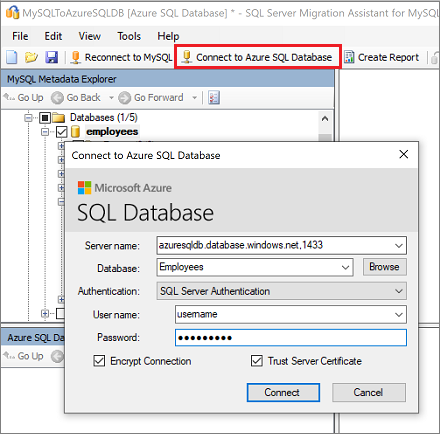Open the Server name dropdown
This screenshot has height=434, width=440.
coord(399,246)
